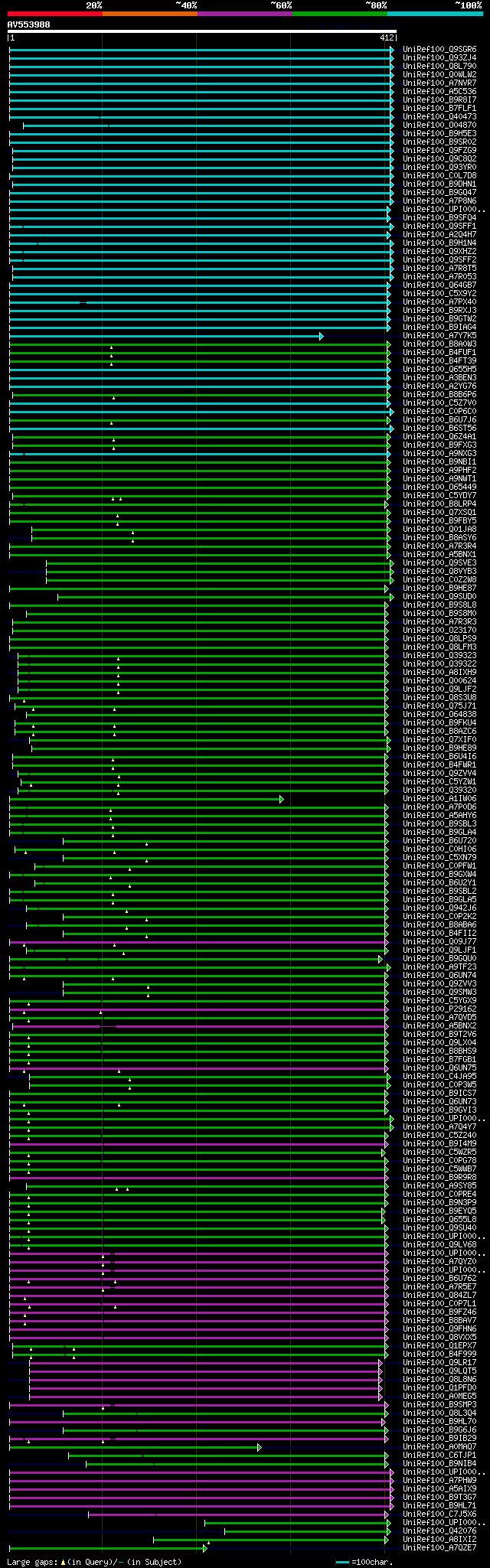
Task: Select the UniRef100_C4JA95 label
Action: click(x=439, y=1076)
